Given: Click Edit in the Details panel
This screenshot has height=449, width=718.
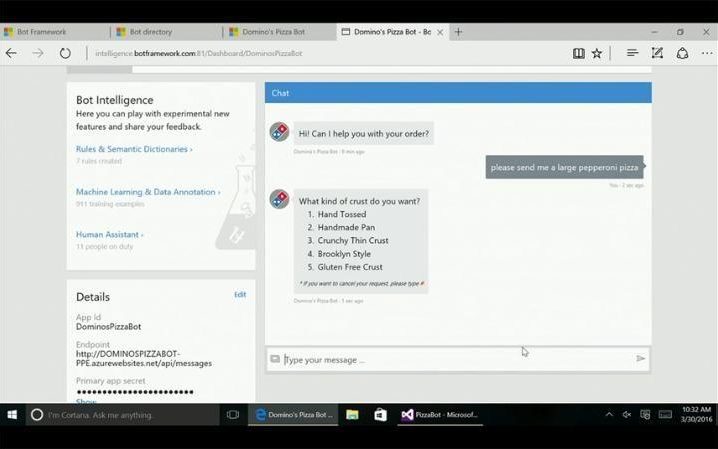Looking at the screenshot, I should [240, 294].
